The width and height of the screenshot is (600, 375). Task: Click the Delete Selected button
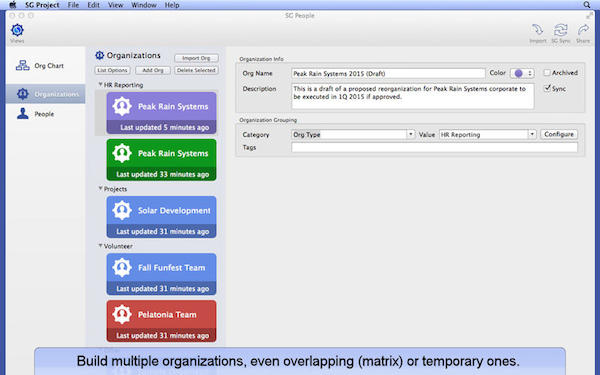[196, 70]
